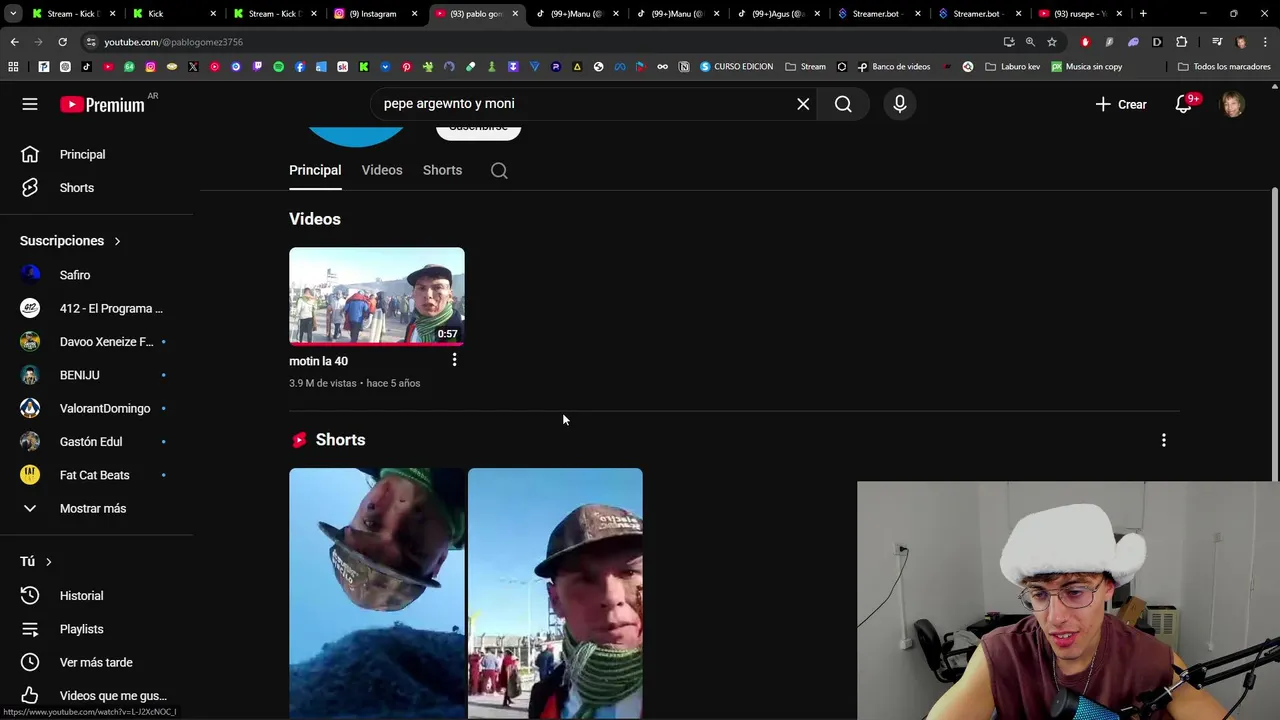Click the Crear button
Viewport: 1280px width, 720px height.
click(x=1121, y=104)
